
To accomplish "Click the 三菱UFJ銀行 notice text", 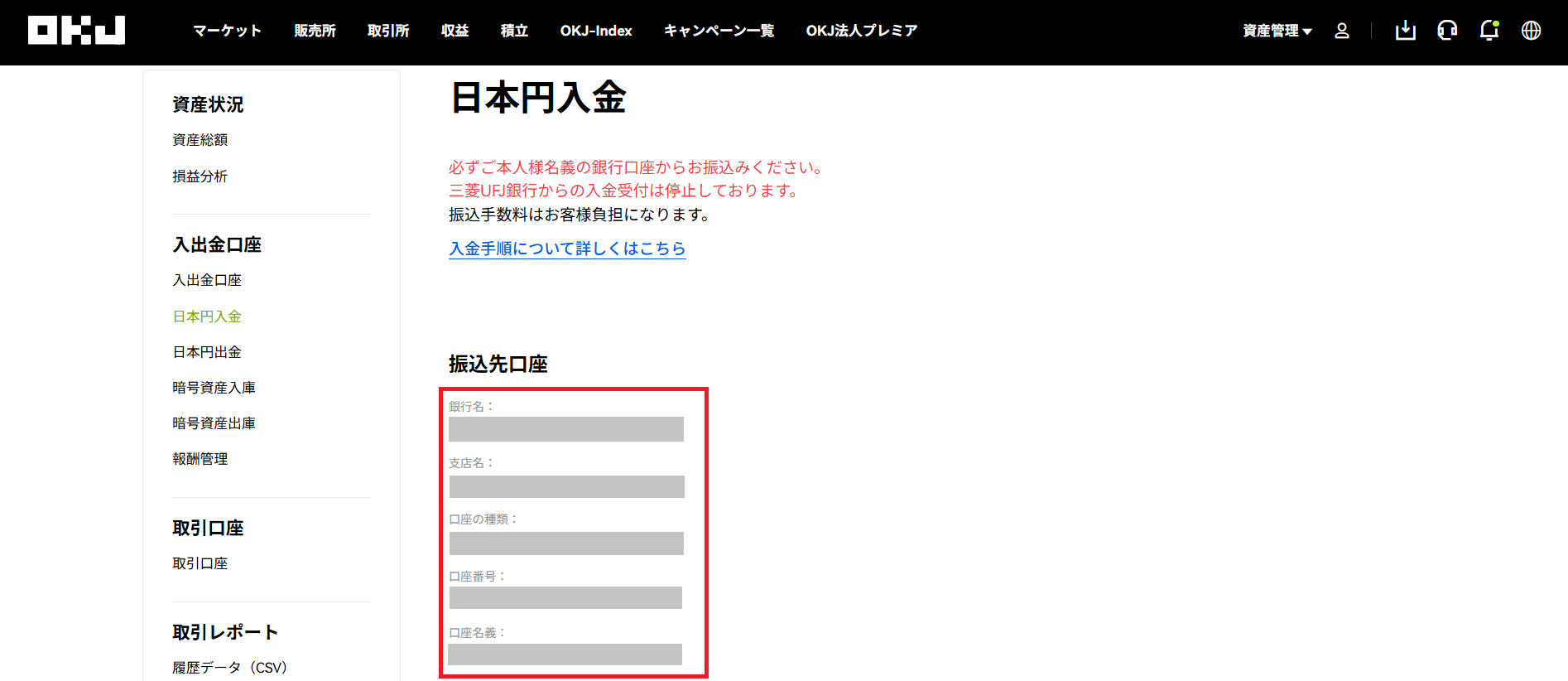I will click(x=626, y=191).
